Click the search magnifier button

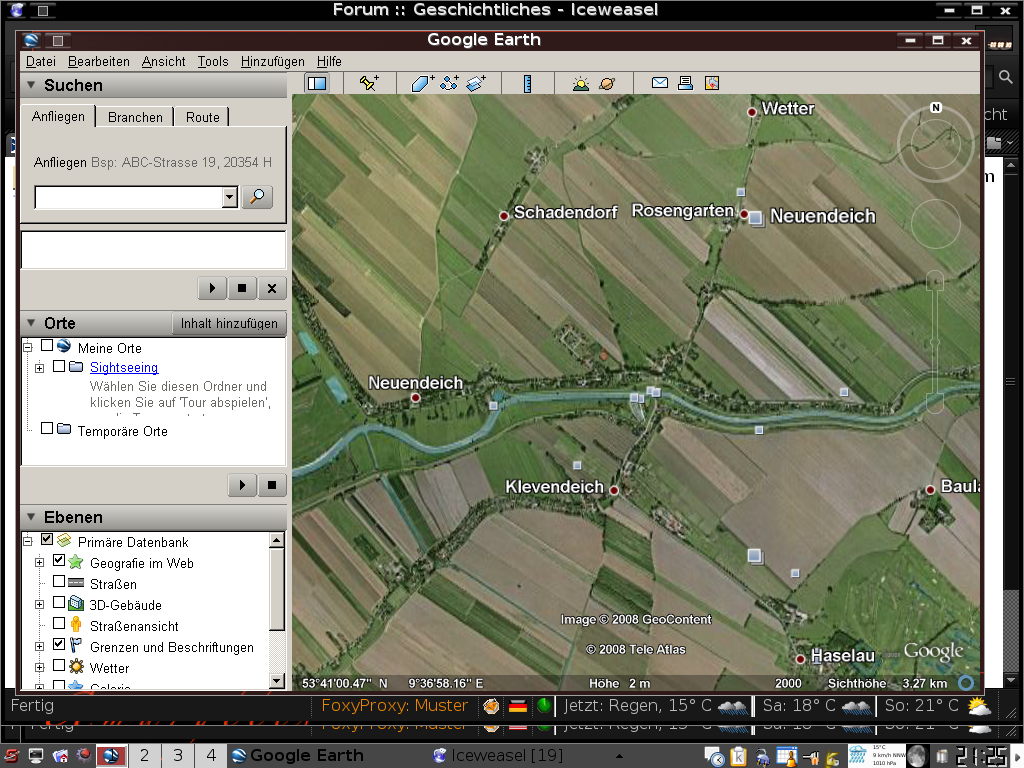(x=257, y=197)
